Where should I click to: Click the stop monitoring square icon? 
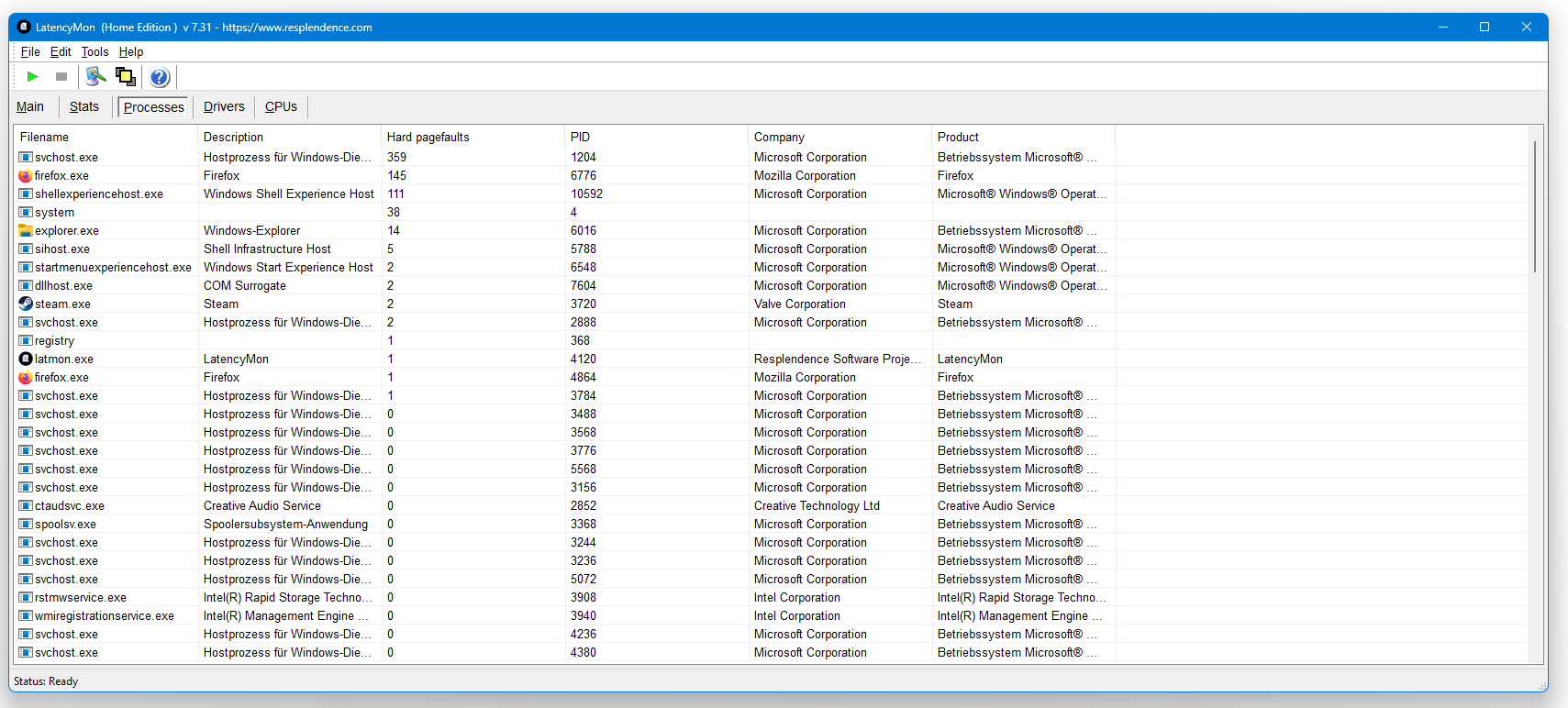tap(61, 77)
